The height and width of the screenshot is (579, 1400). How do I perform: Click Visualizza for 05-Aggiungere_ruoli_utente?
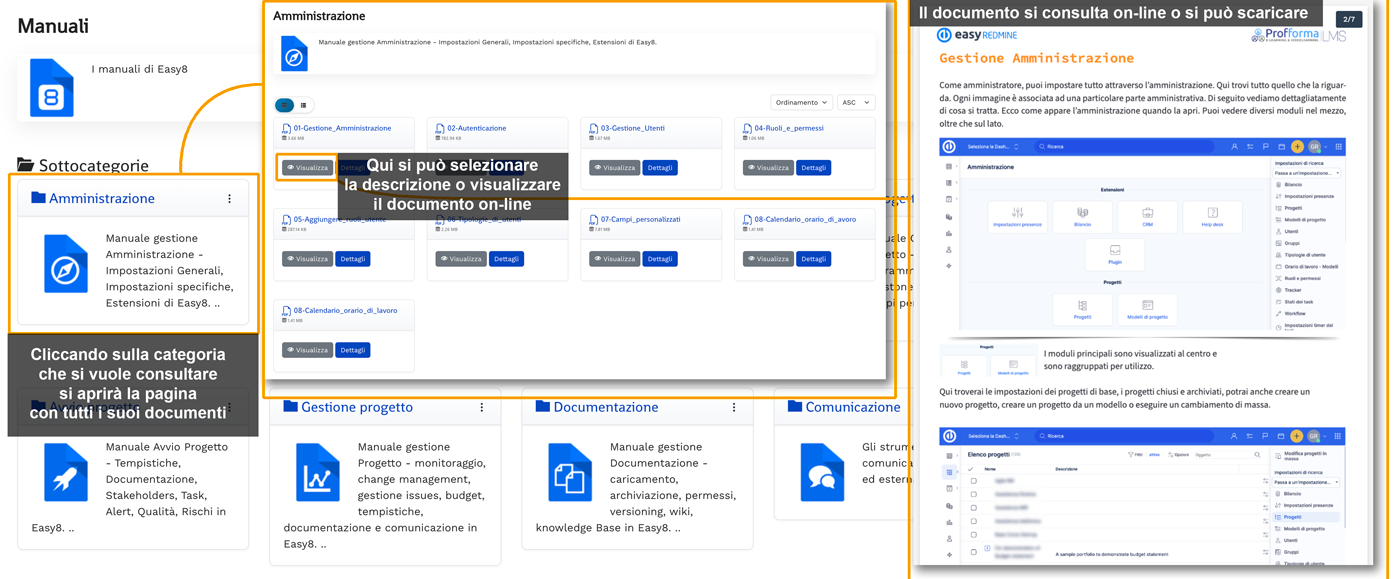[307, 259]
